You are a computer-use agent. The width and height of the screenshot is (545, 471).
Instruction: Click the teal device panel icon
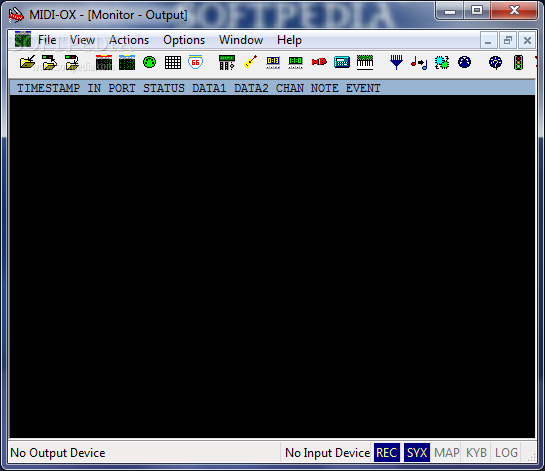342,62
